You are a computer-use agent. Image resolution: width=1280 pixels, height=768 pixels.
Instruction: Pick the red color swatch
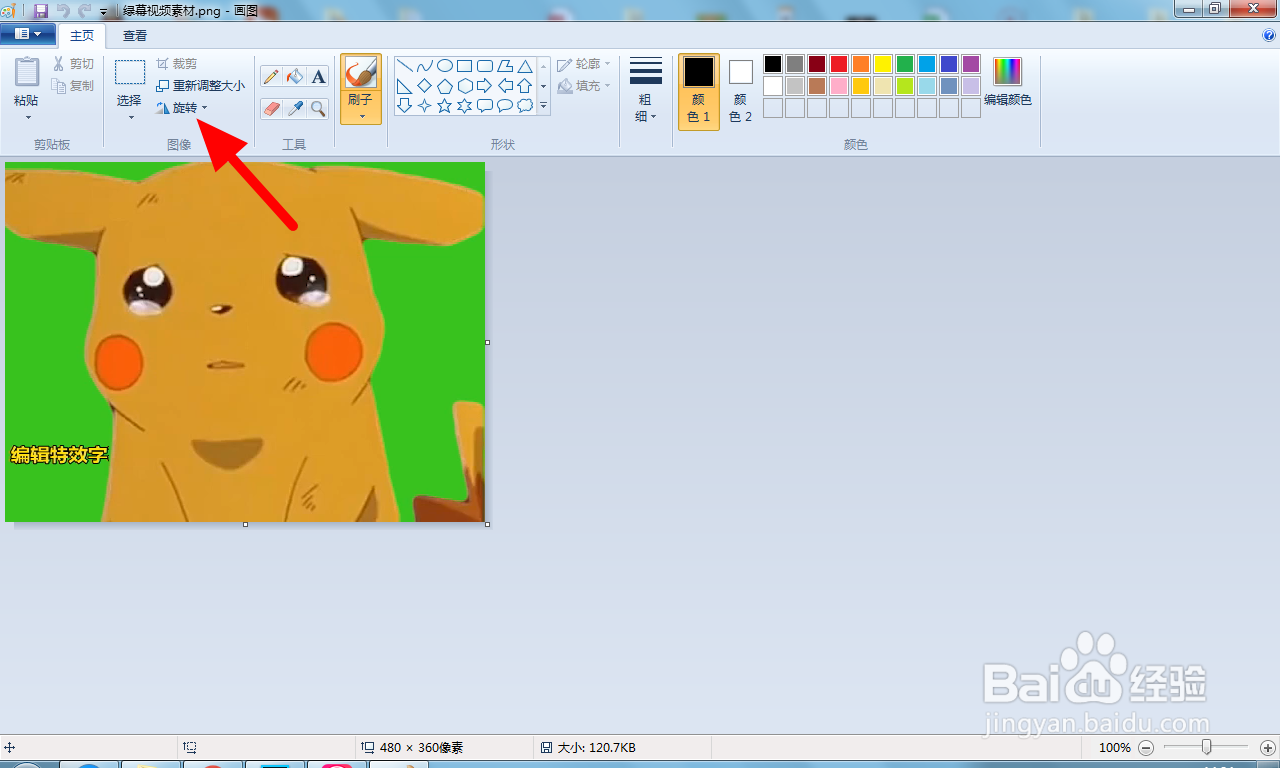click(x=839, y=64)
